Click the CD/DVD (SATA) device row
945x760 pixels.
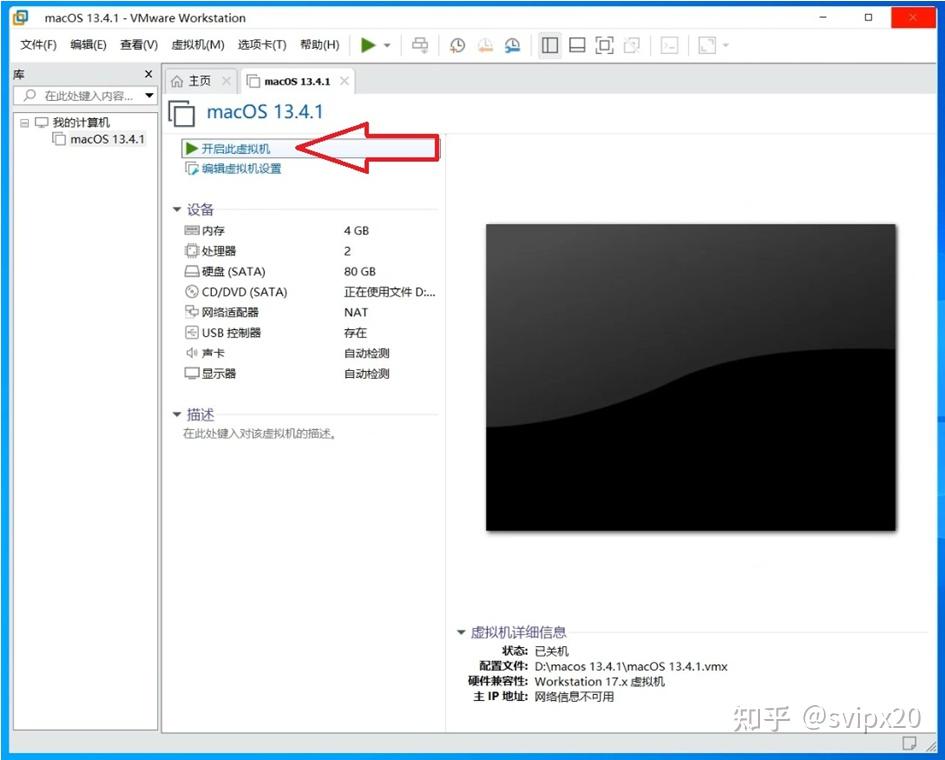coord(310,292)
